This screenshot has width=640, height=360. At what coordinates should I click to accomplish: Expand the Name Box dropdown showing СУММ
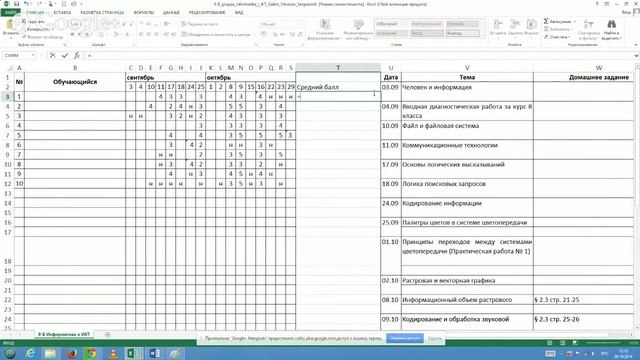[33, 56]
